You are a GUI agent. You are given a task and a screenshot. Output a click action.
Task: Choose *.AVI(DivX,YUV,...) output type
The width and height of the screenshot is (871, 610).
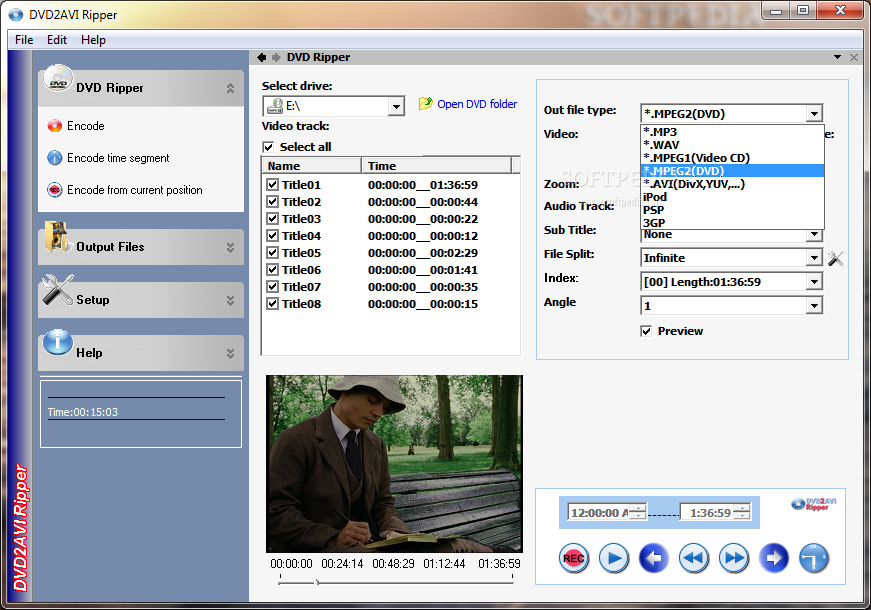tap(732, 184)
